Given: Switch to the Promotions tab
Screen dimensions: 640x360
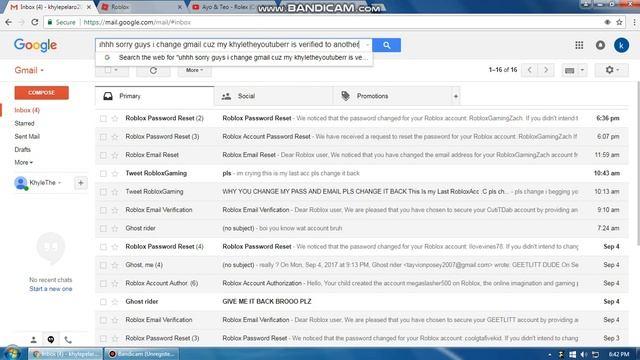Looking at the screenshot, I should click(x=392, y=96).
